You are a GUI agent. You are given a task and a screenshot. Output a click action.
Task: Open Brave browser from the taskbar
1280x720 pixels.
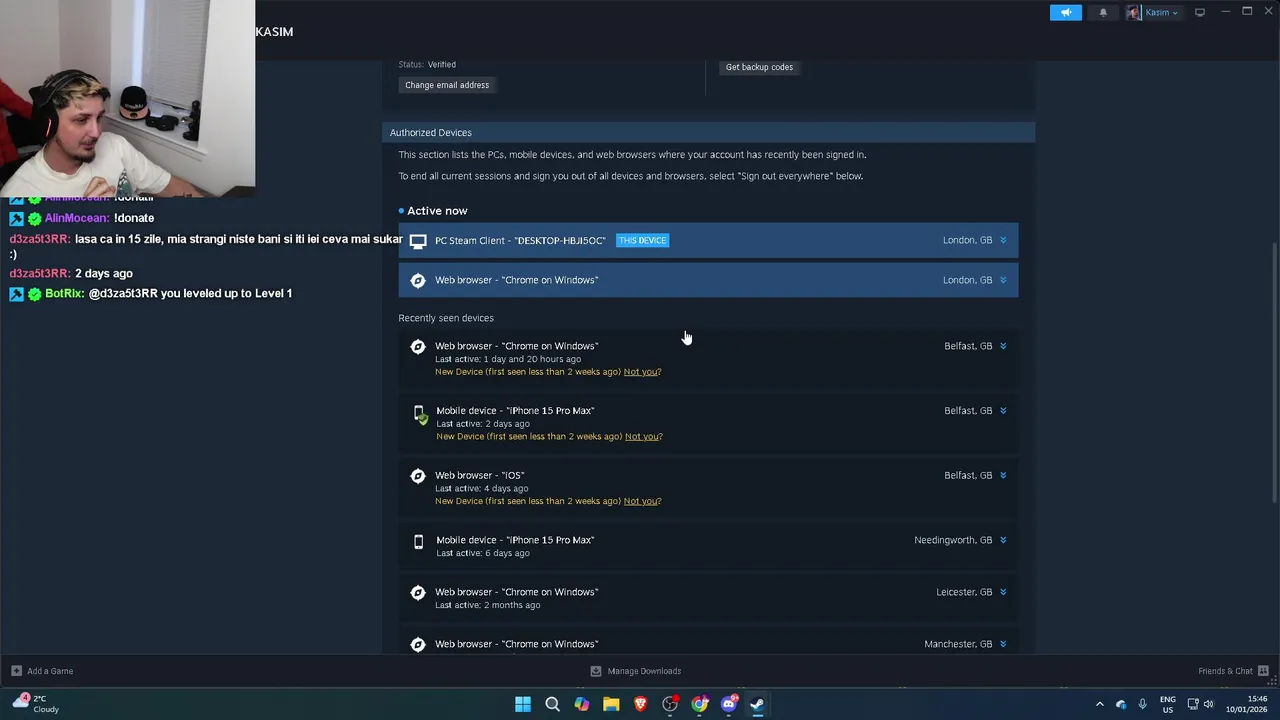tap(640, 704)
